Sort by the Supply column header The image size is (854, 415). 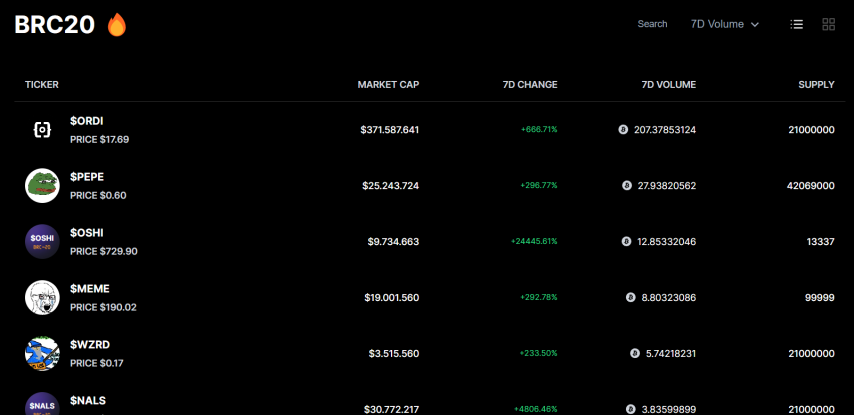click(x=816, y=85)
